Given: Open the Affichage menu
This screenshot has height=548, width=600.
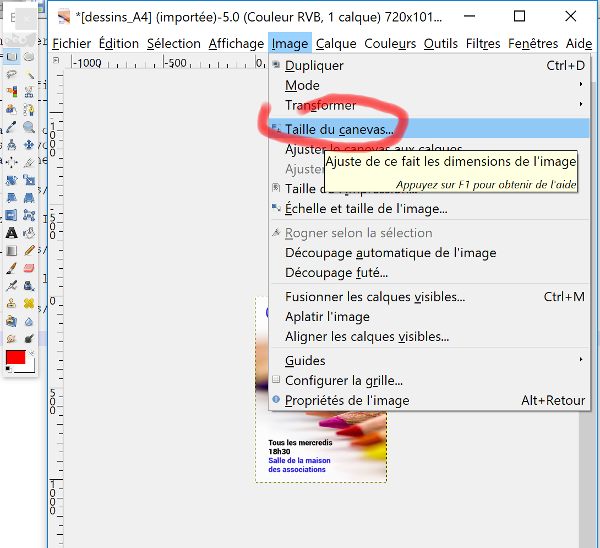Looking at the screenshot, I should [236, 44].
